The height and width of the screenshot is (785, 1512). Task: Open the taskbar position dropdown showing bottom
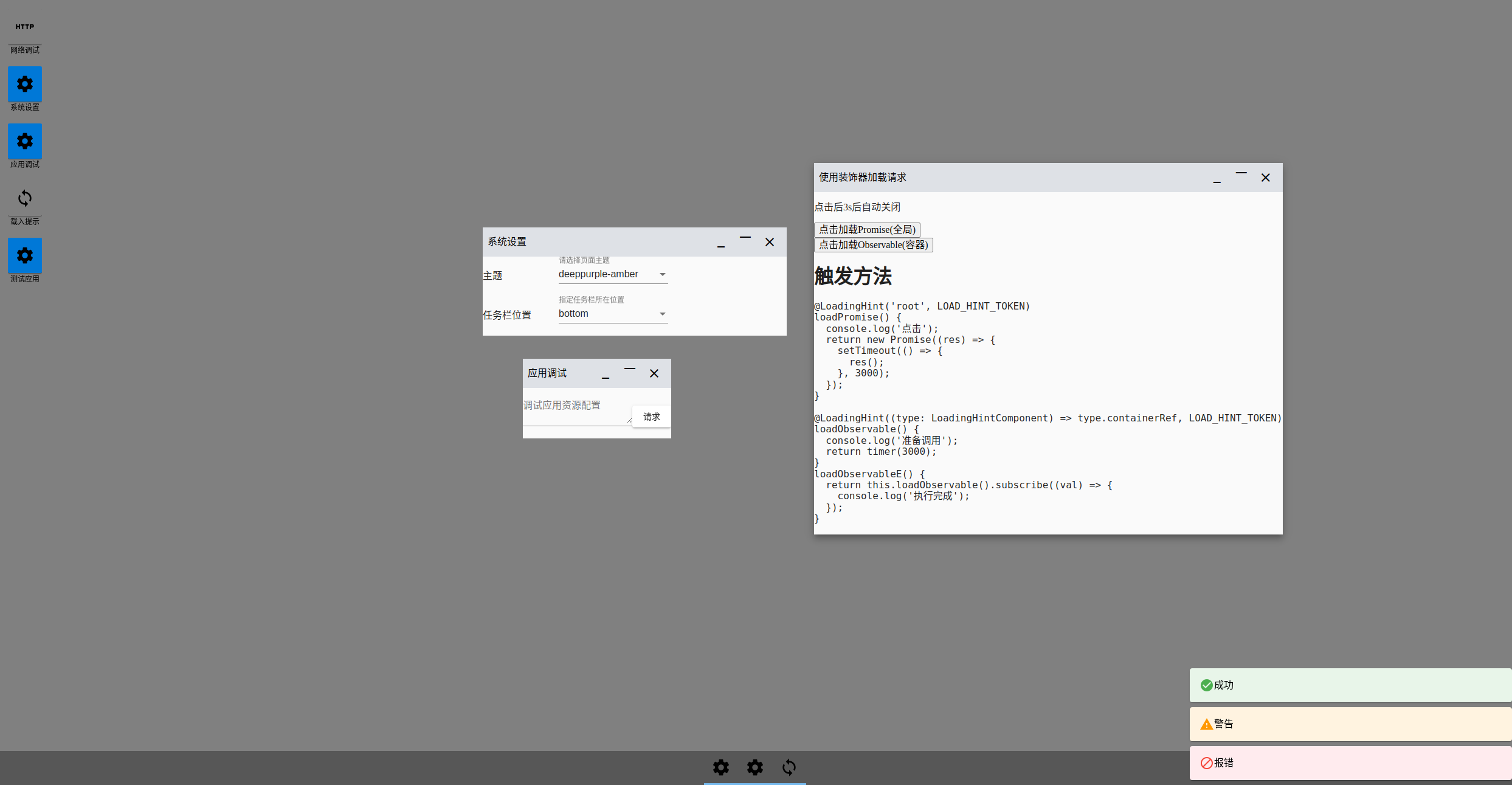[x=613, y=314]
